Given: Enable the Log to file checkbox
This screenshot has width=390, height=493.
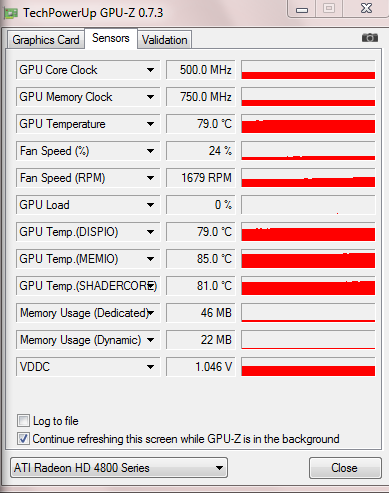Looking at the screenshot, I should (x=23, y=421).
